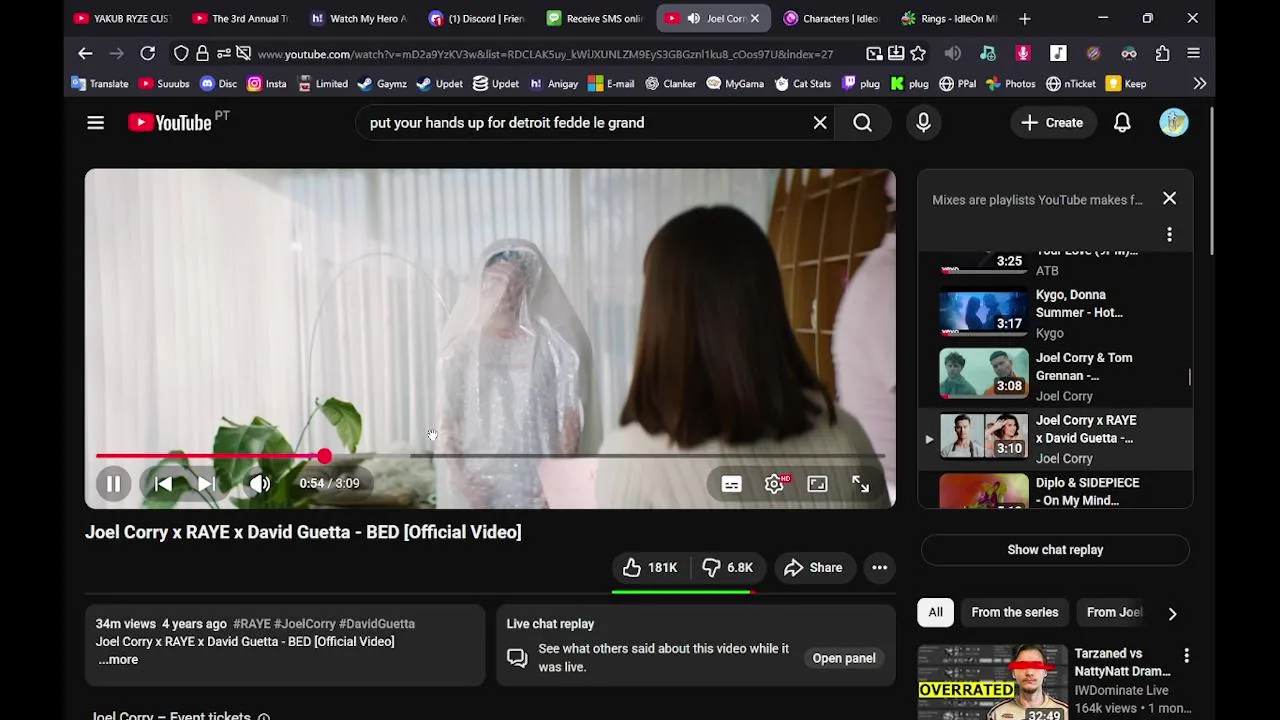Open the mix playlist options menu

click(x=1169, y=235)
